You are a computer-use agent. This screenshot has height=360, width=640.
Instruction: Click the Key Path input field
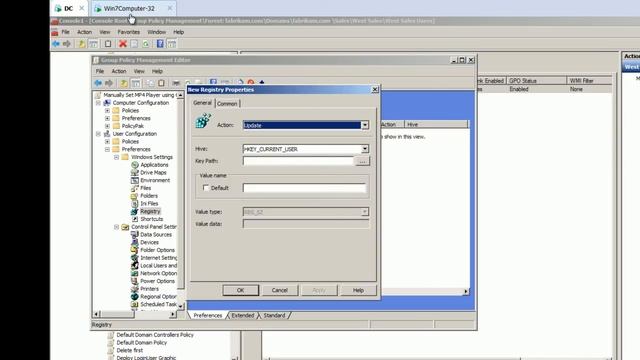(x=298, y=161)
